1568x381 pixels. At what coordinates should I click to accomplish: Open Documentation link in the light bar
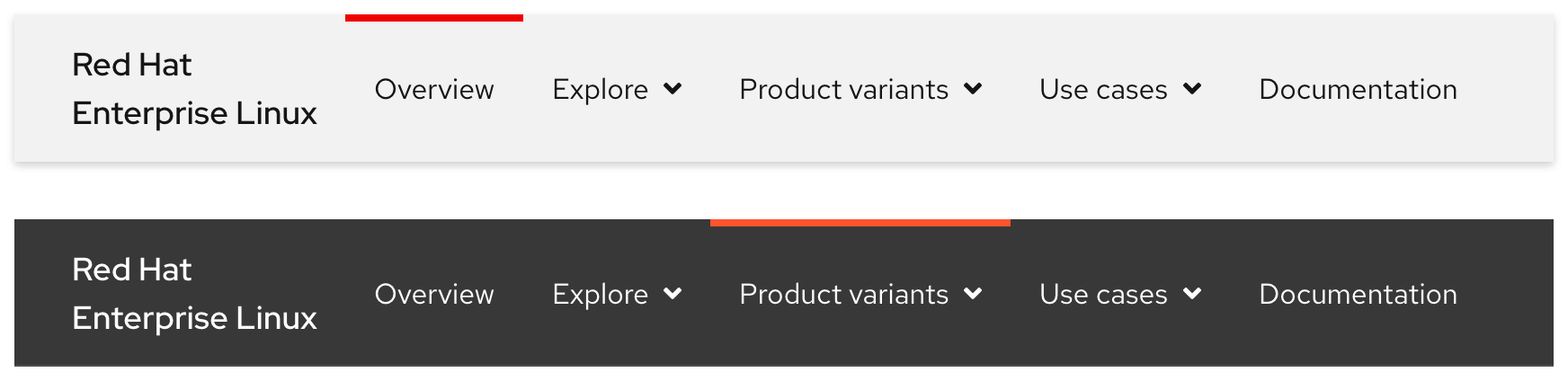pos(1358,89)
